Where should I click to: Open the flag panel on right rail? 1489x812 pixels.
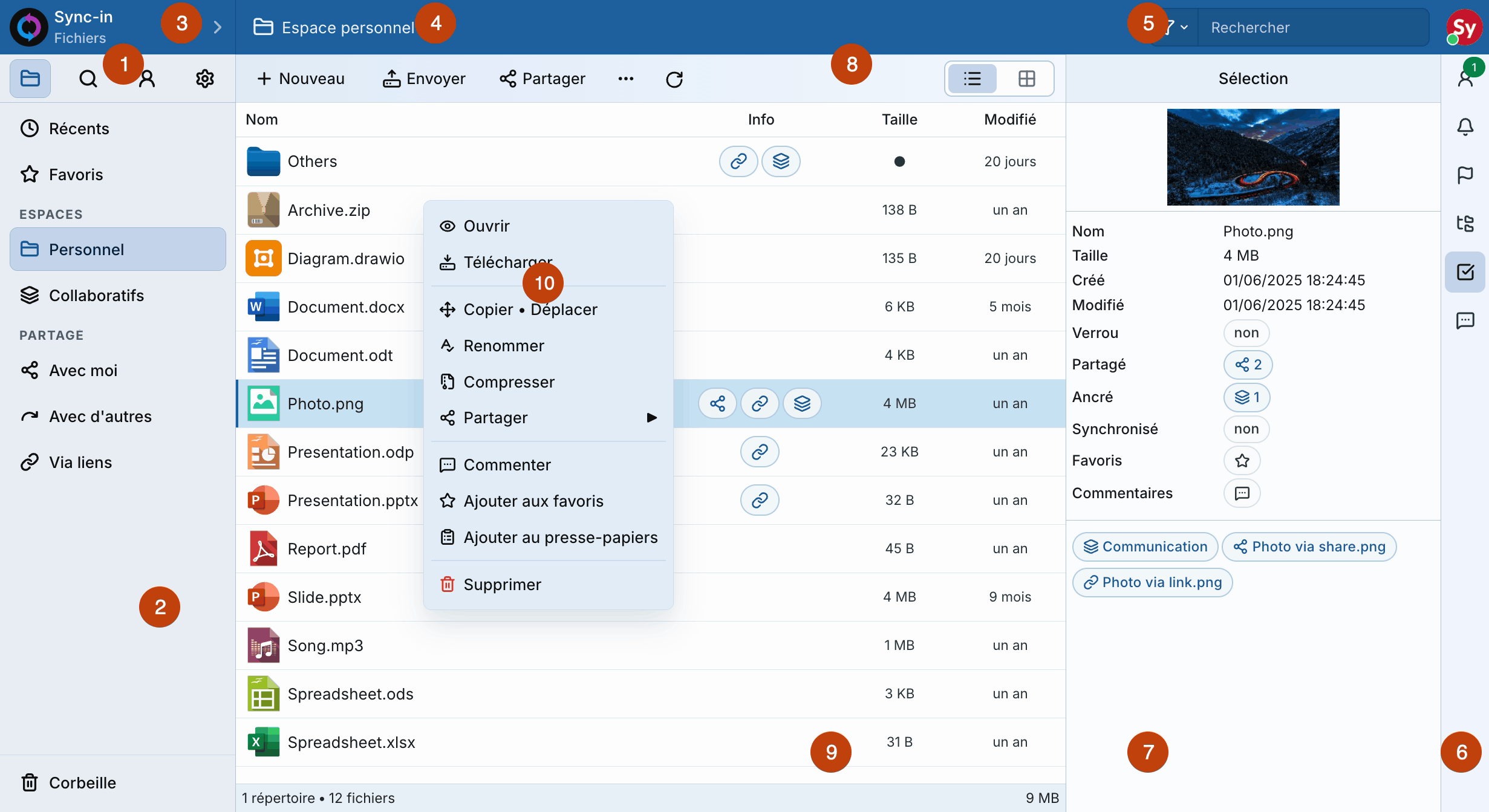coord(1465,175)
